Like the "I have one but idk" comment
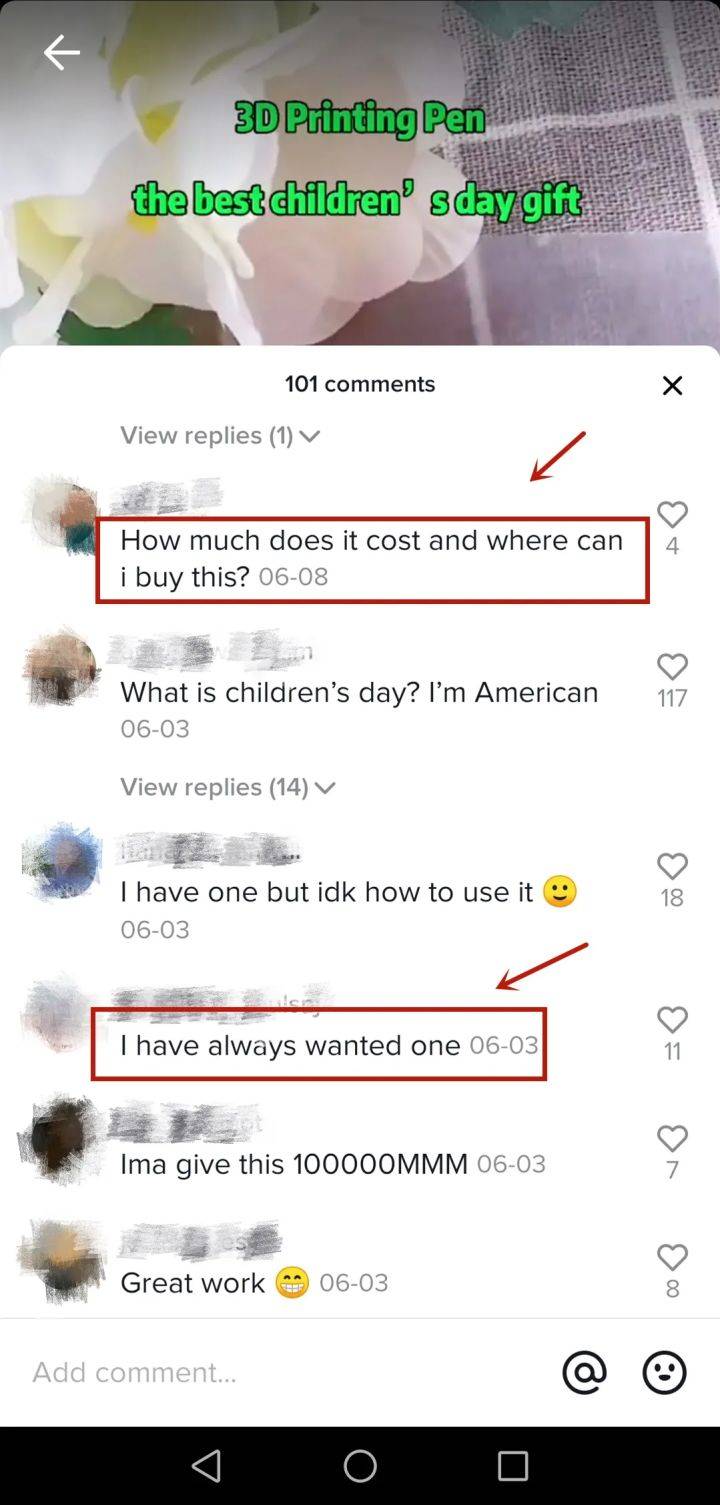The width and height of the screenshot is (720, 1505). [672, 866]
